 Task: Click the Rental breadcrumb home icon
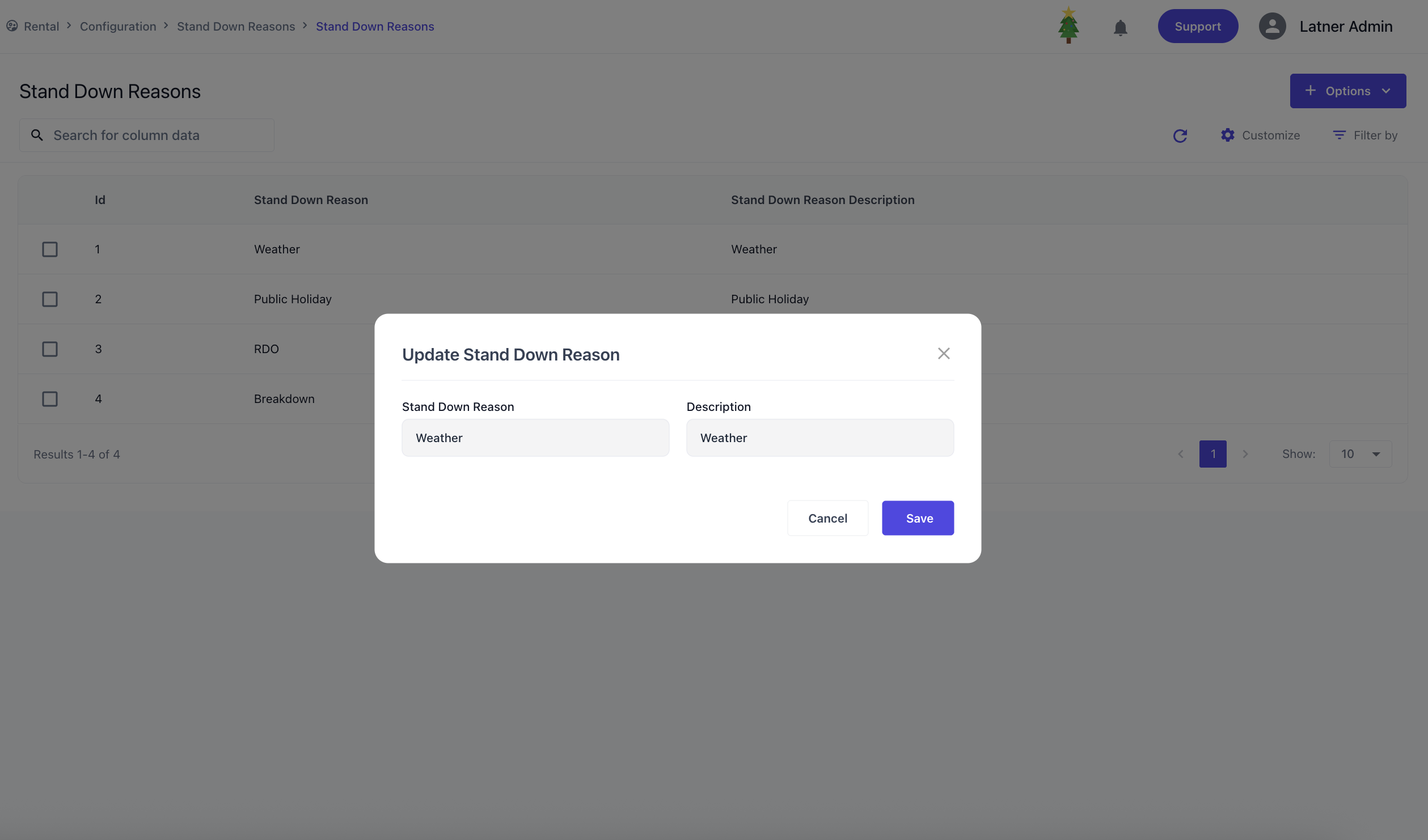coord(12,26)
